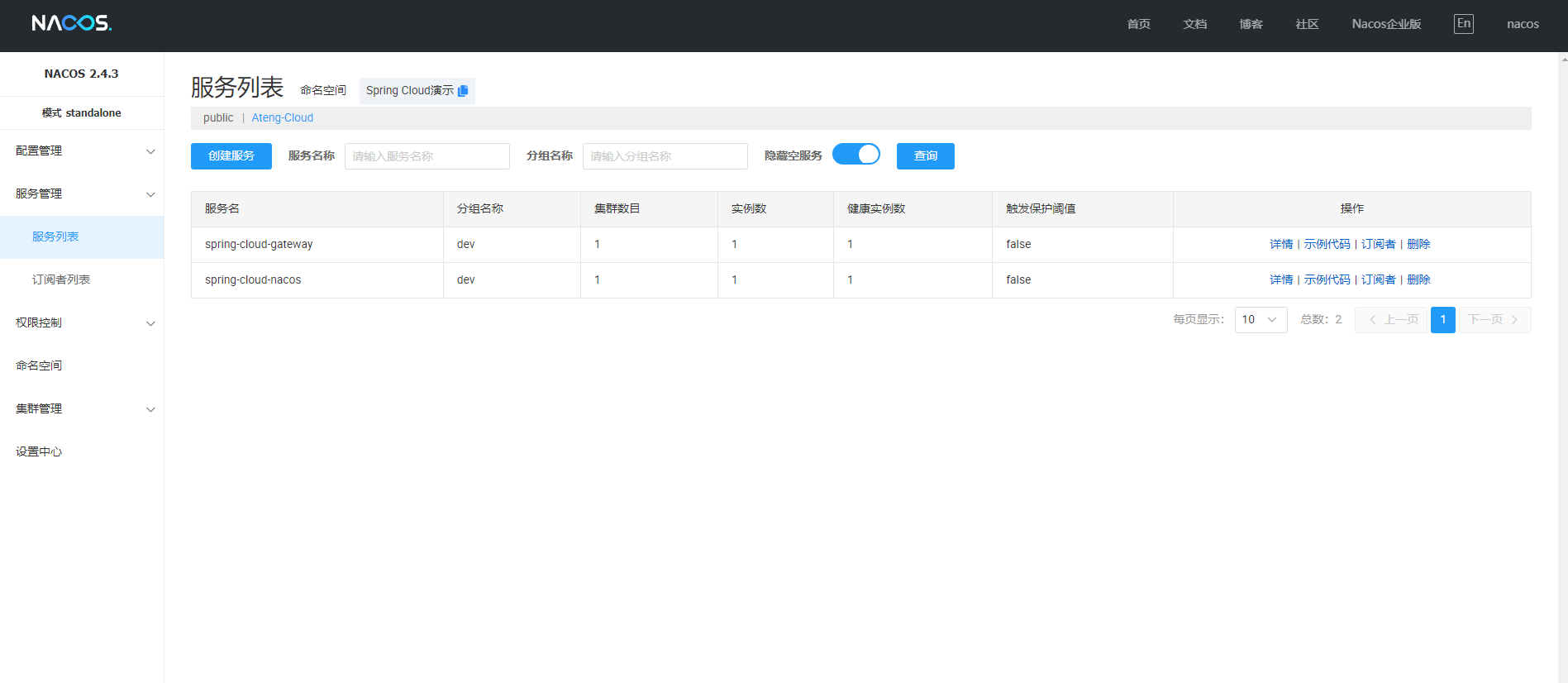Focus the 服务名称 input field

(427, 156)
